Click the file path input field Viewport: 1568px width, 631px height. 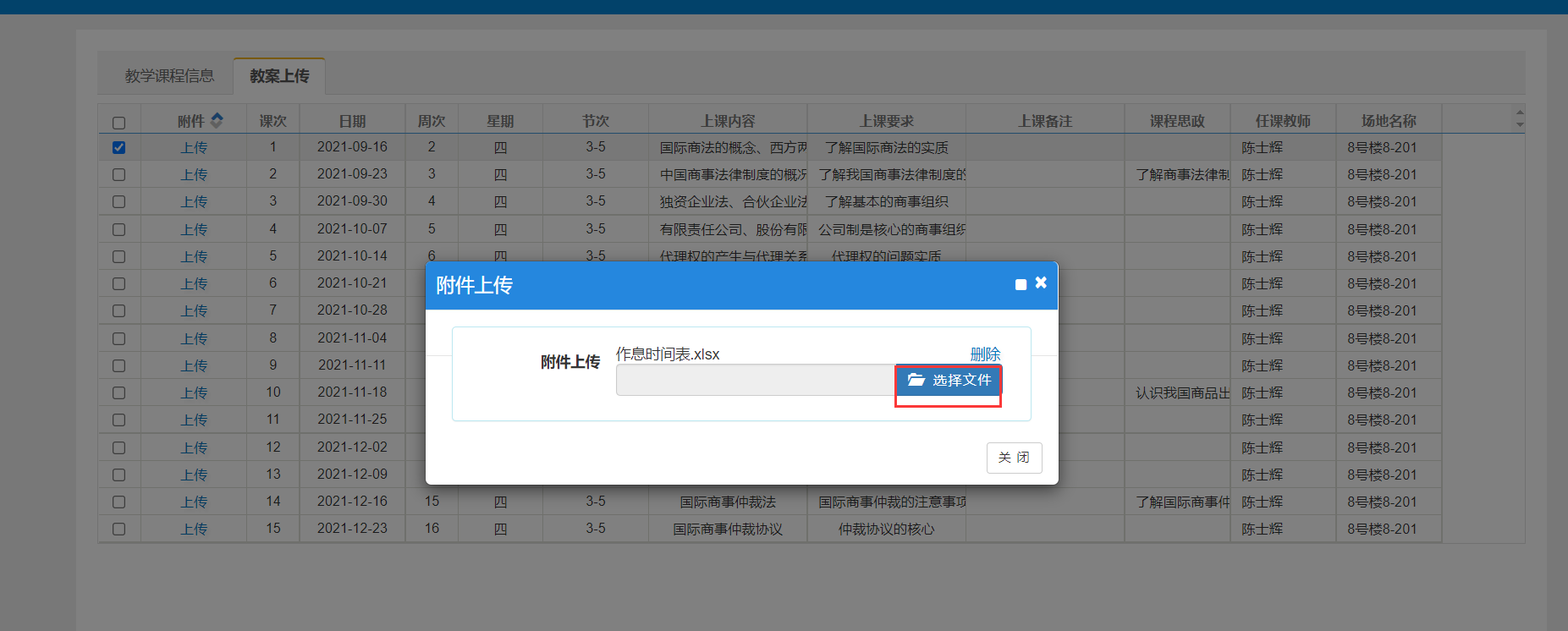(x=755, y=381)
